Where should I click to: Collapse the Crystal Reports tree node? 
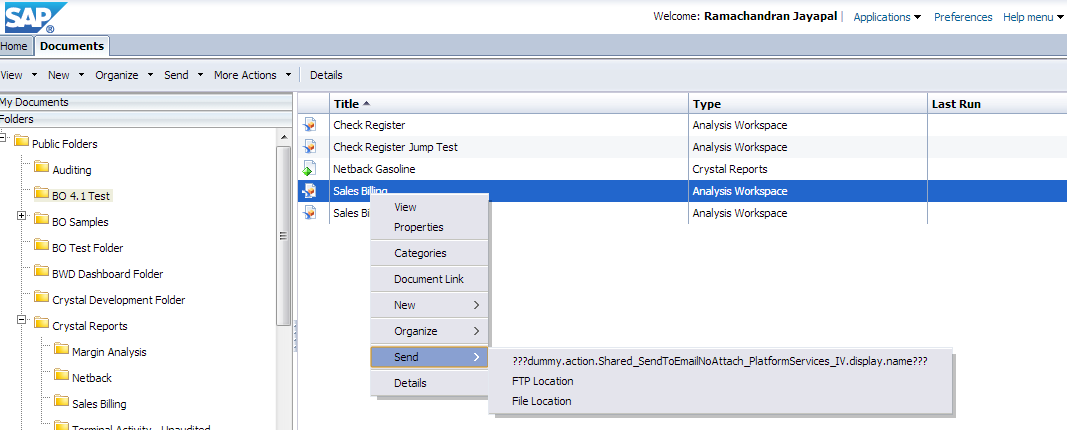tap(21, 319)
